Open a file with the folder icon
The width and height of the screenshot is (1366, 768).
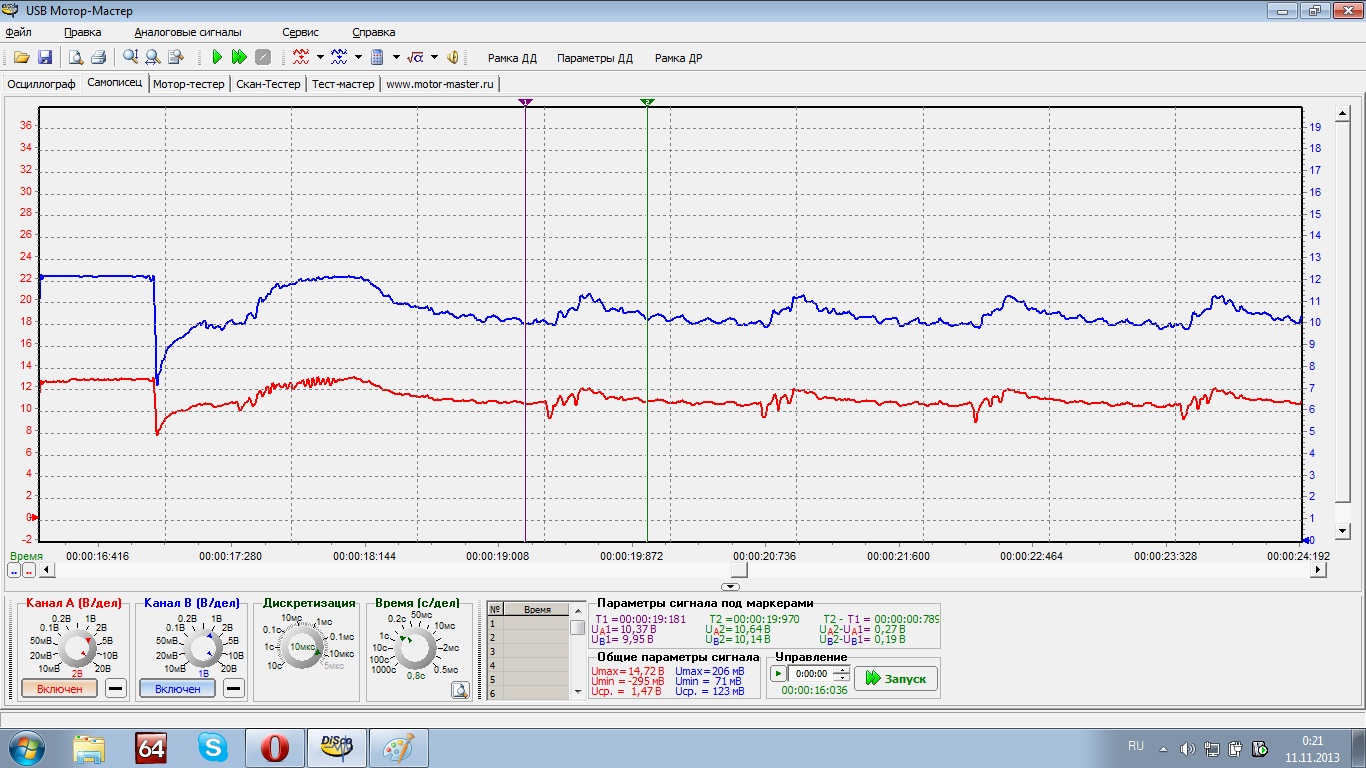point(21,58)
